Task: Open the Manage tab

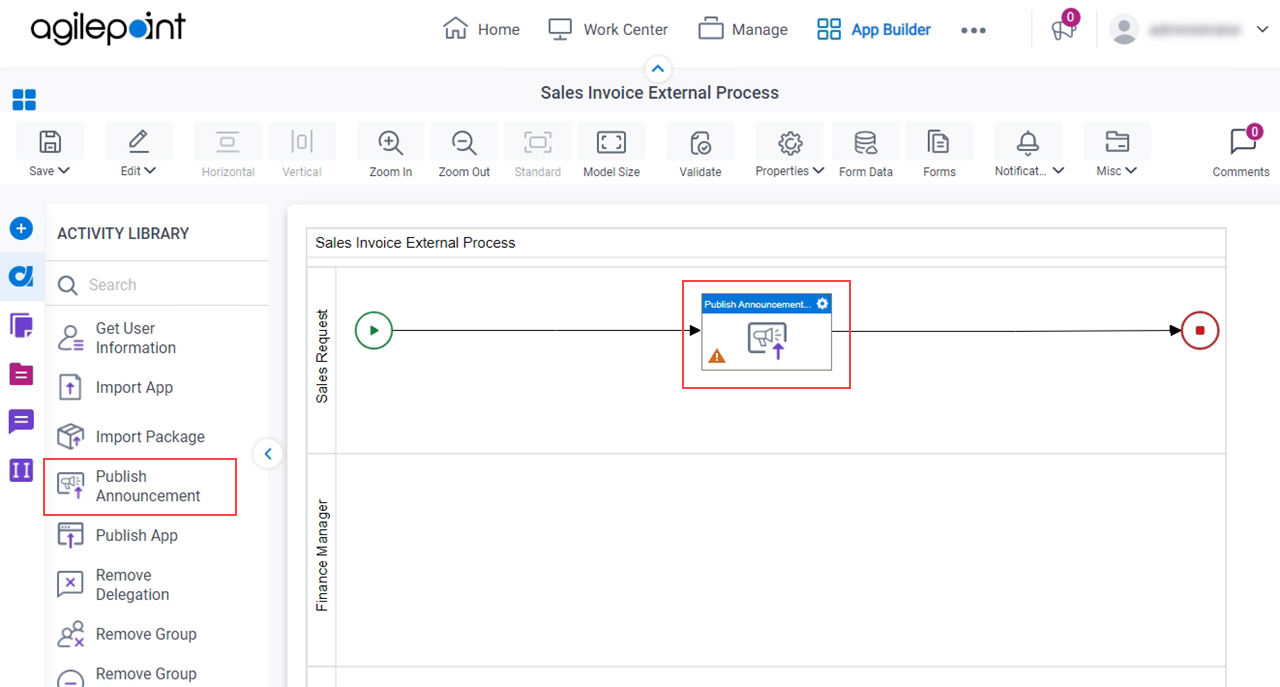Action: tap(743, 30)
